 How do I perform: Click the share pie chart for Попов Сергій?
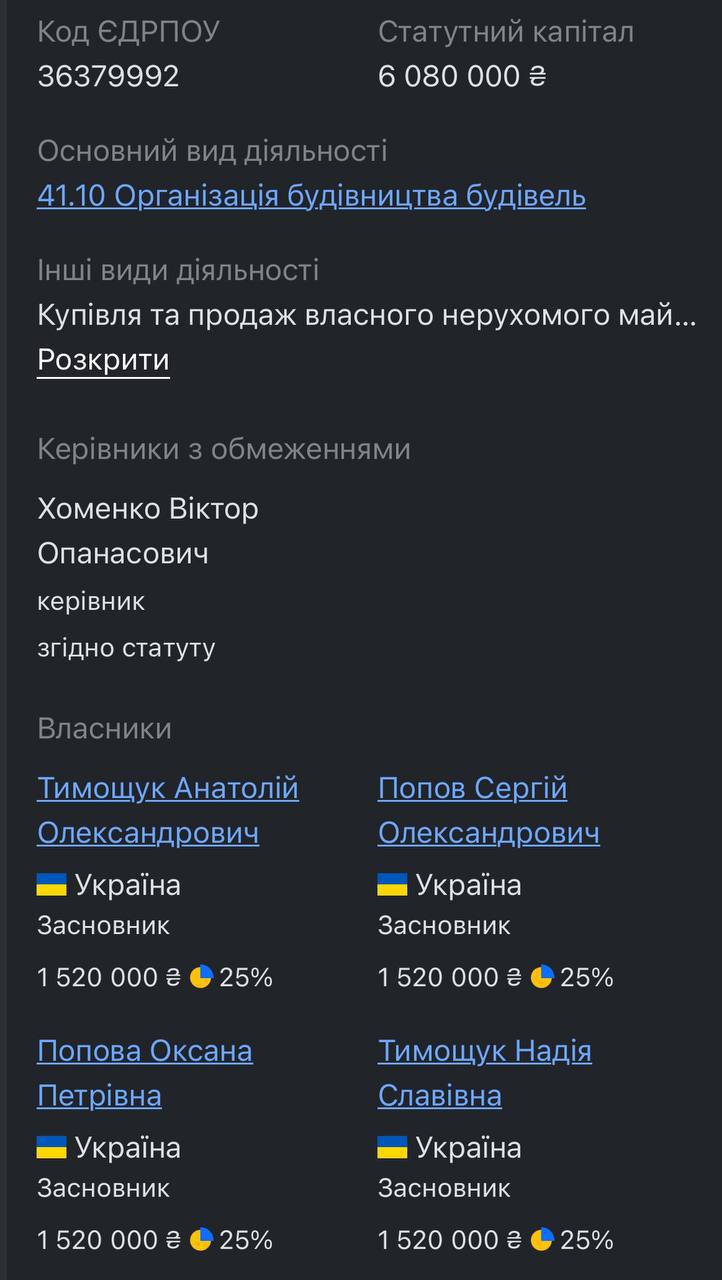tap(542, 977)
